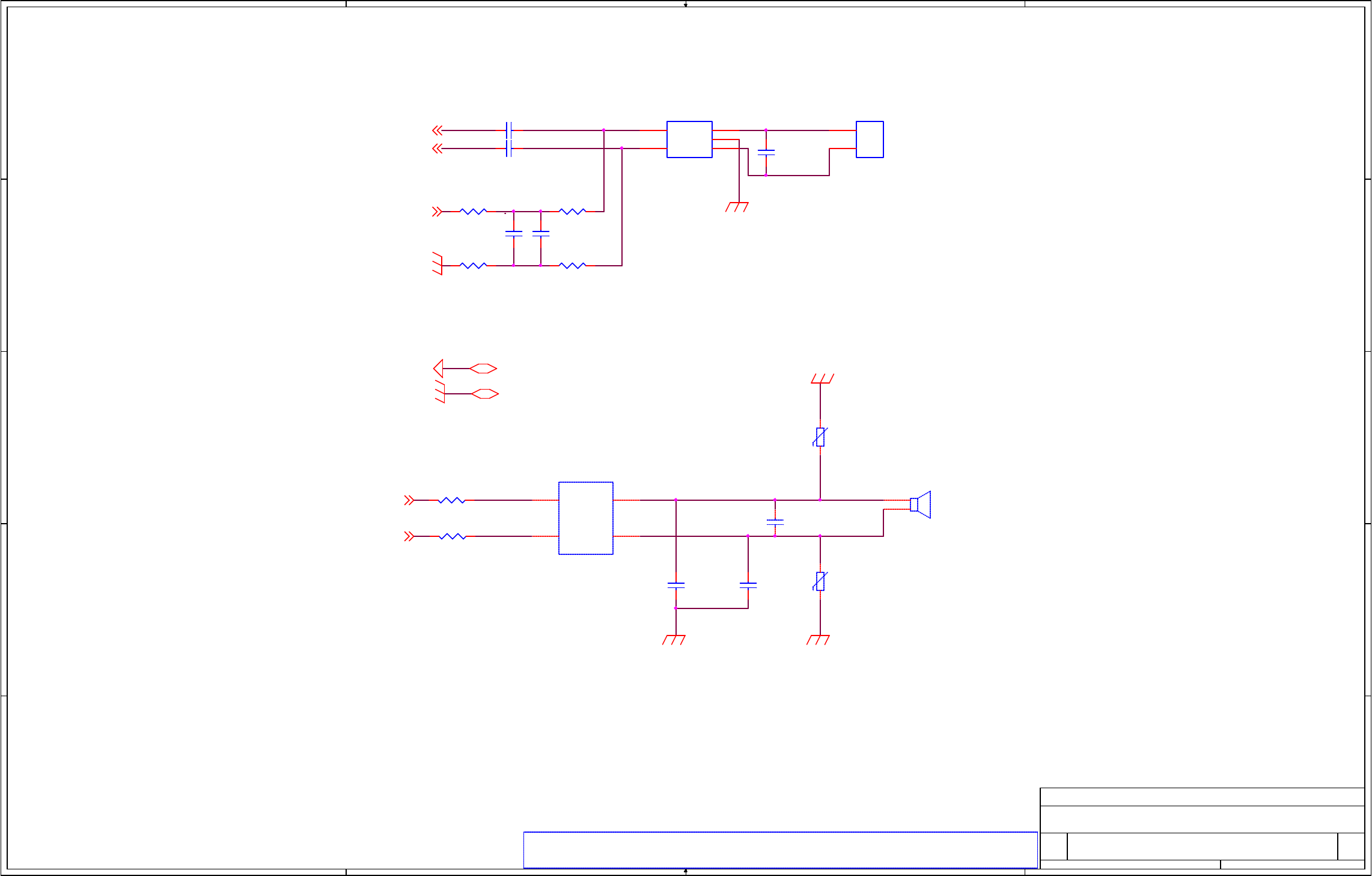This screenshot has width=1372, height=876.
Task: Click the ground symbol in the upper circuit
Action: (737, 207)
